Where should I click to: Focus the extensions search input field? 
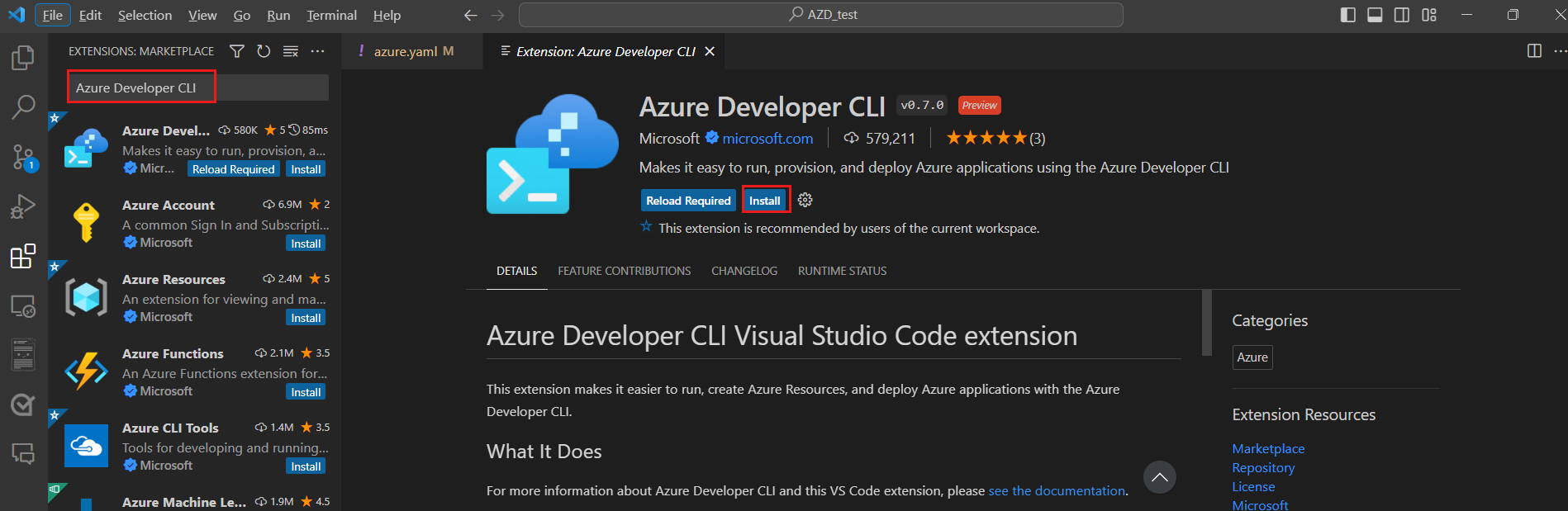tap(198, 88)
